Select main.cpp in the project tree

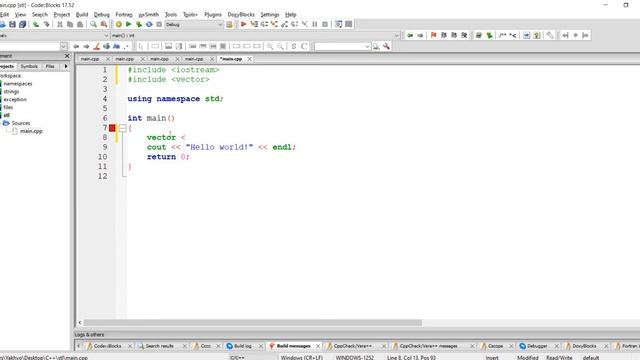(x=31, y=131)
